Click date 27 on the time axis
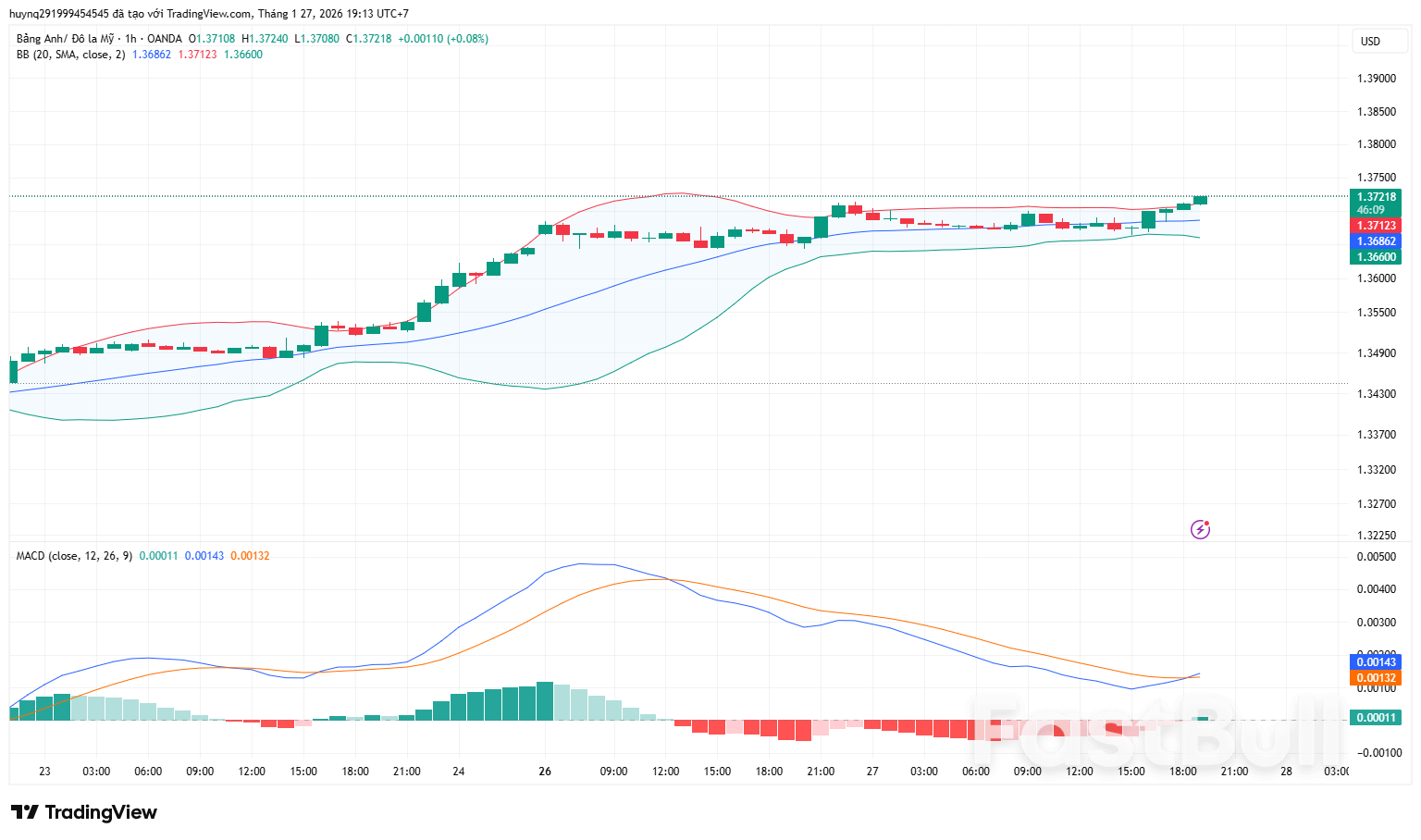The image size is (1421, 840). point(872,772)
